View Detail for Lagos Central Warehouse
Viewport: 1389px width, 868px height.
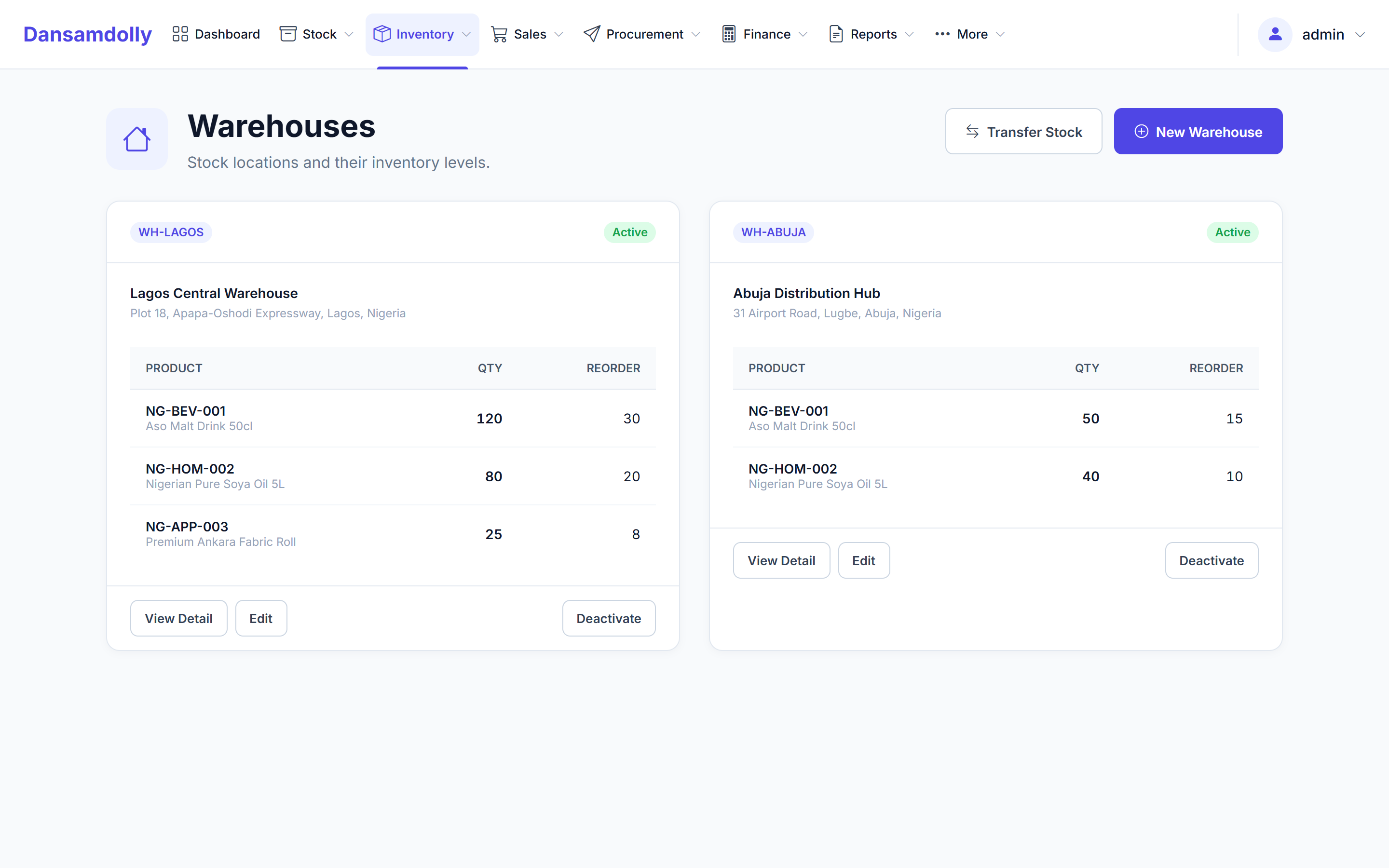coord(178,618)
